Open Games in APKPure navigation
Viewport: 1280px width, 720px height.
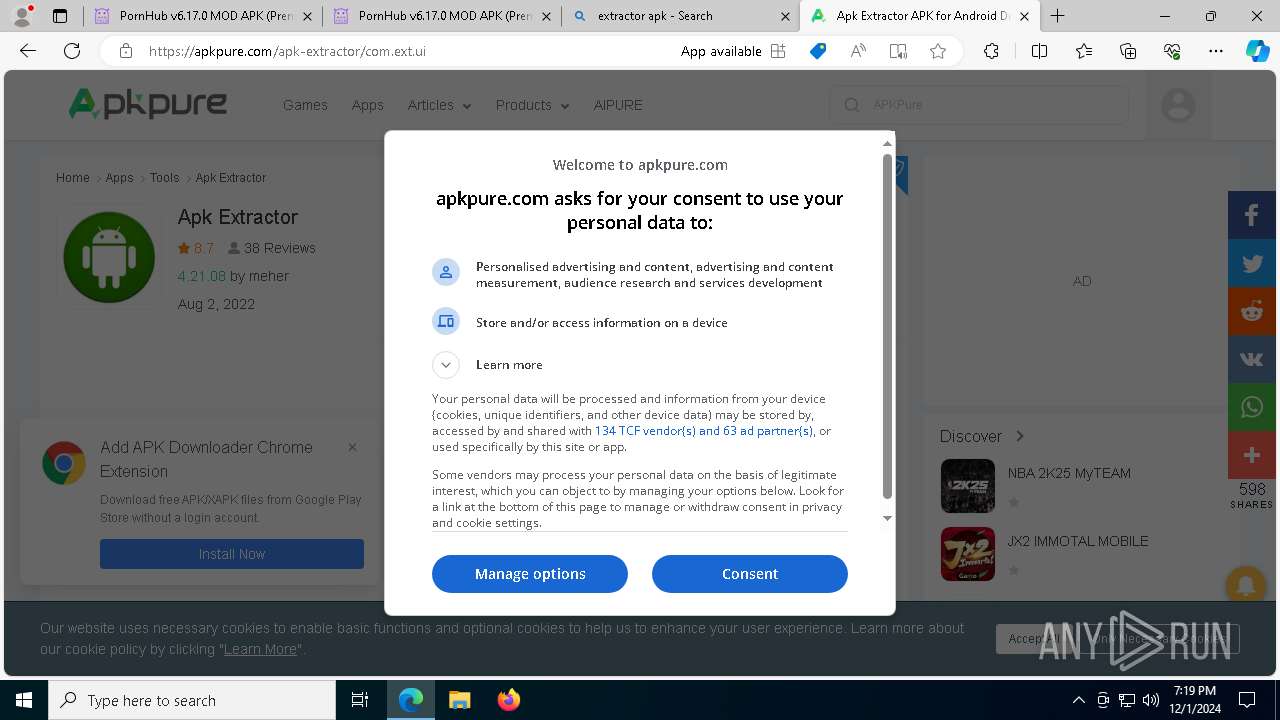coord(305,105)
